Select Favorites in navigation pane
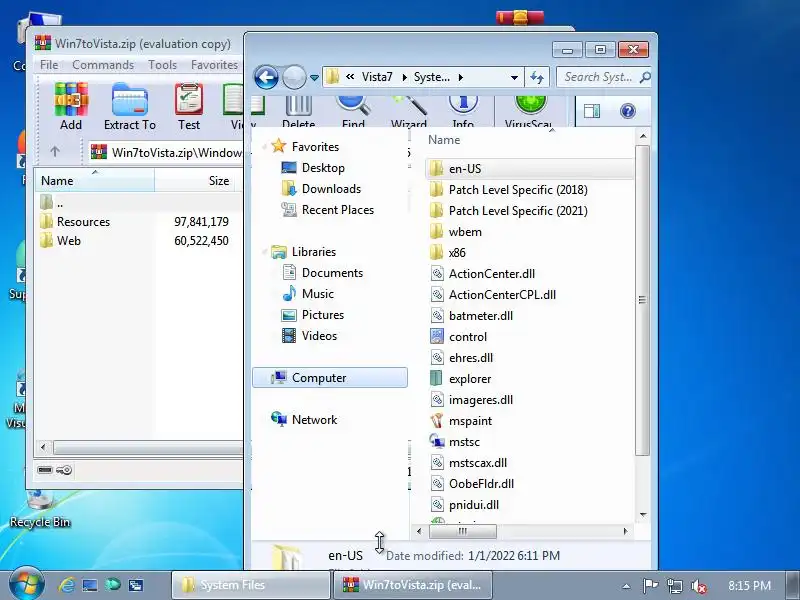Image resolution: width=800 pixels, height=600 pixels. [315, 147]
